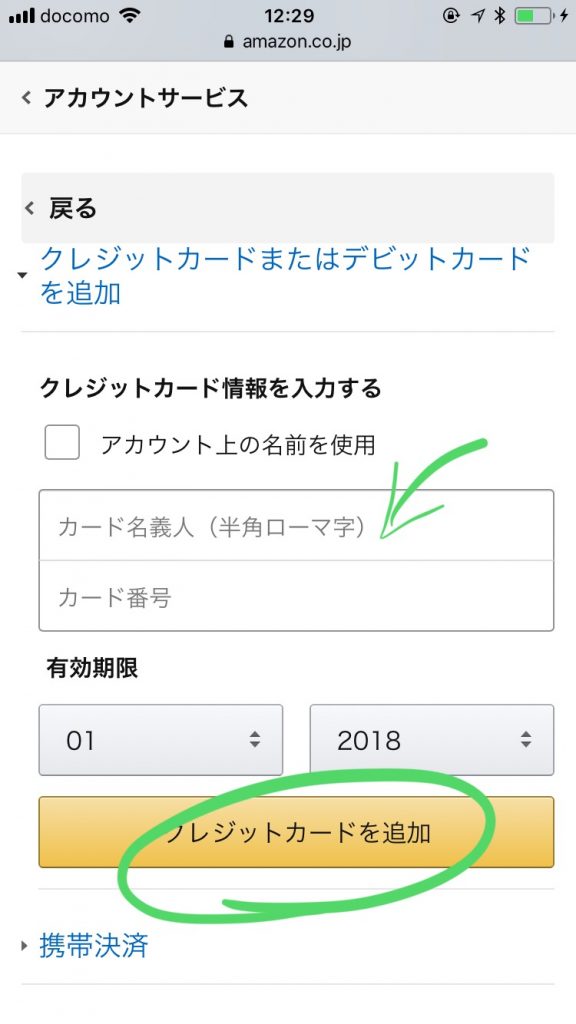Check the アカウント上の名前を使用 checkbox
Image resolution: width=576 pixels, height=1024 pixels.
(x=62, y=442)
